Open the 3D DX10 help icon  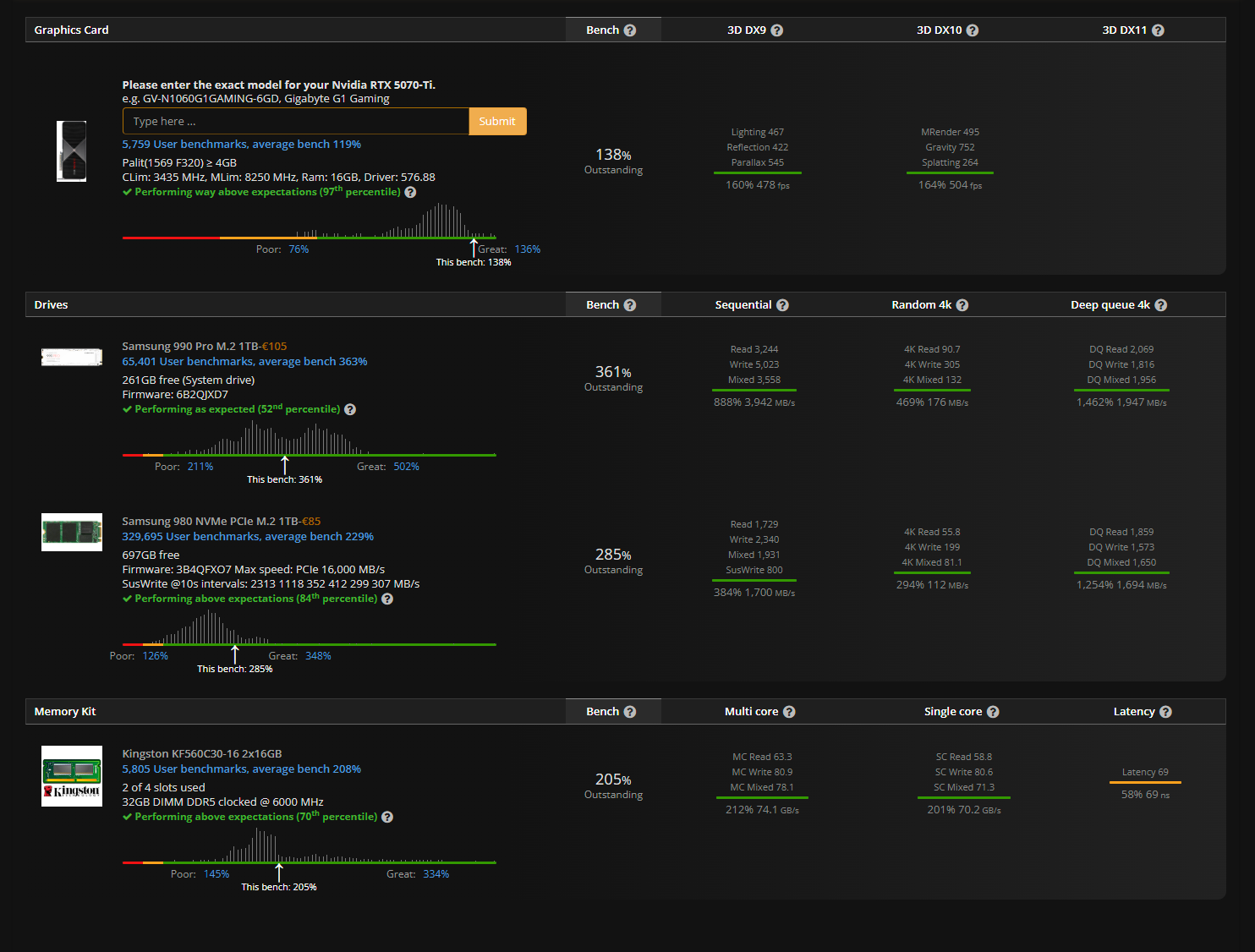click(x=973, y=30)
